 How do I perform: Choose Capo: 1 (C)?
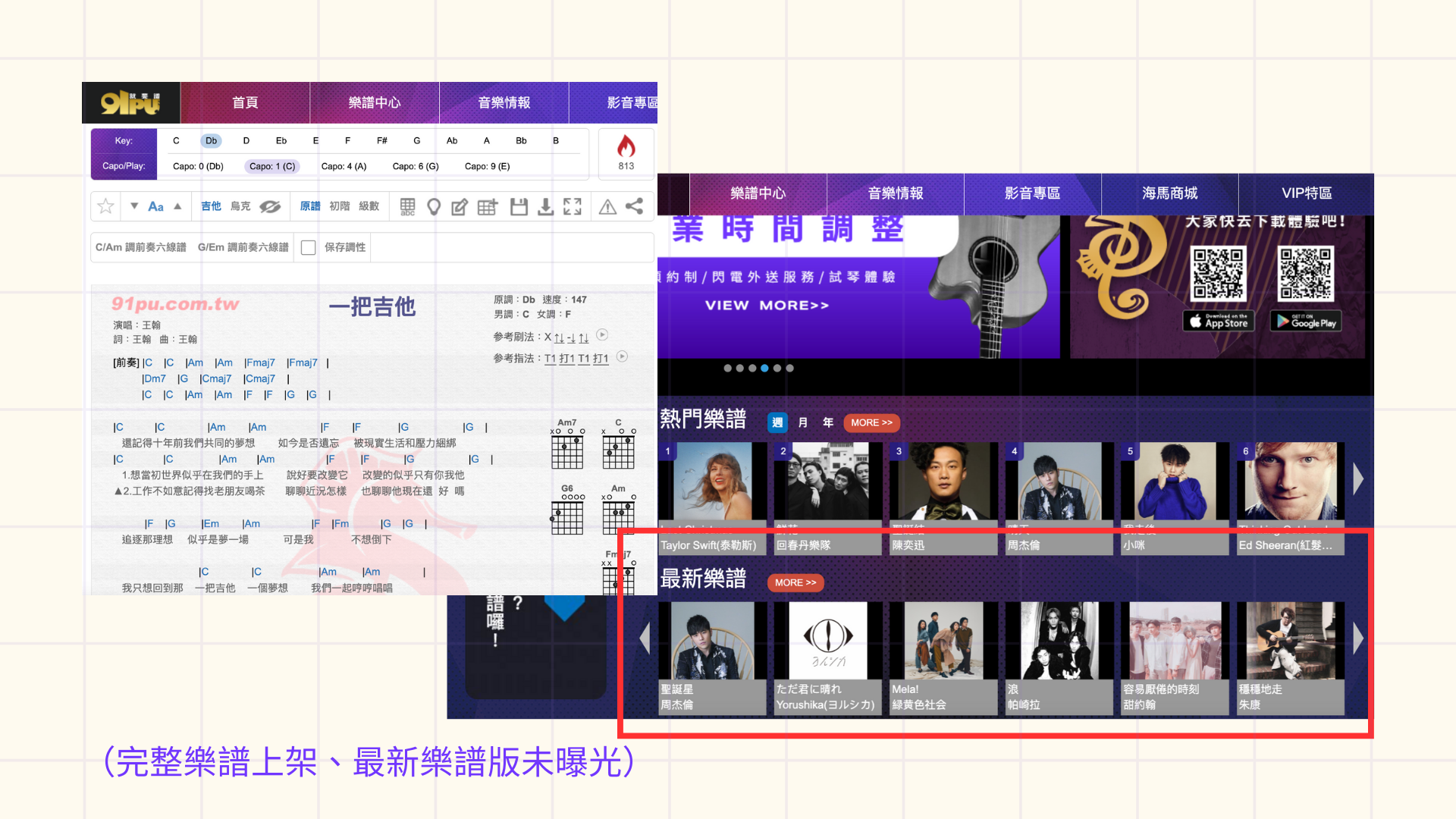tap(272, 166)
